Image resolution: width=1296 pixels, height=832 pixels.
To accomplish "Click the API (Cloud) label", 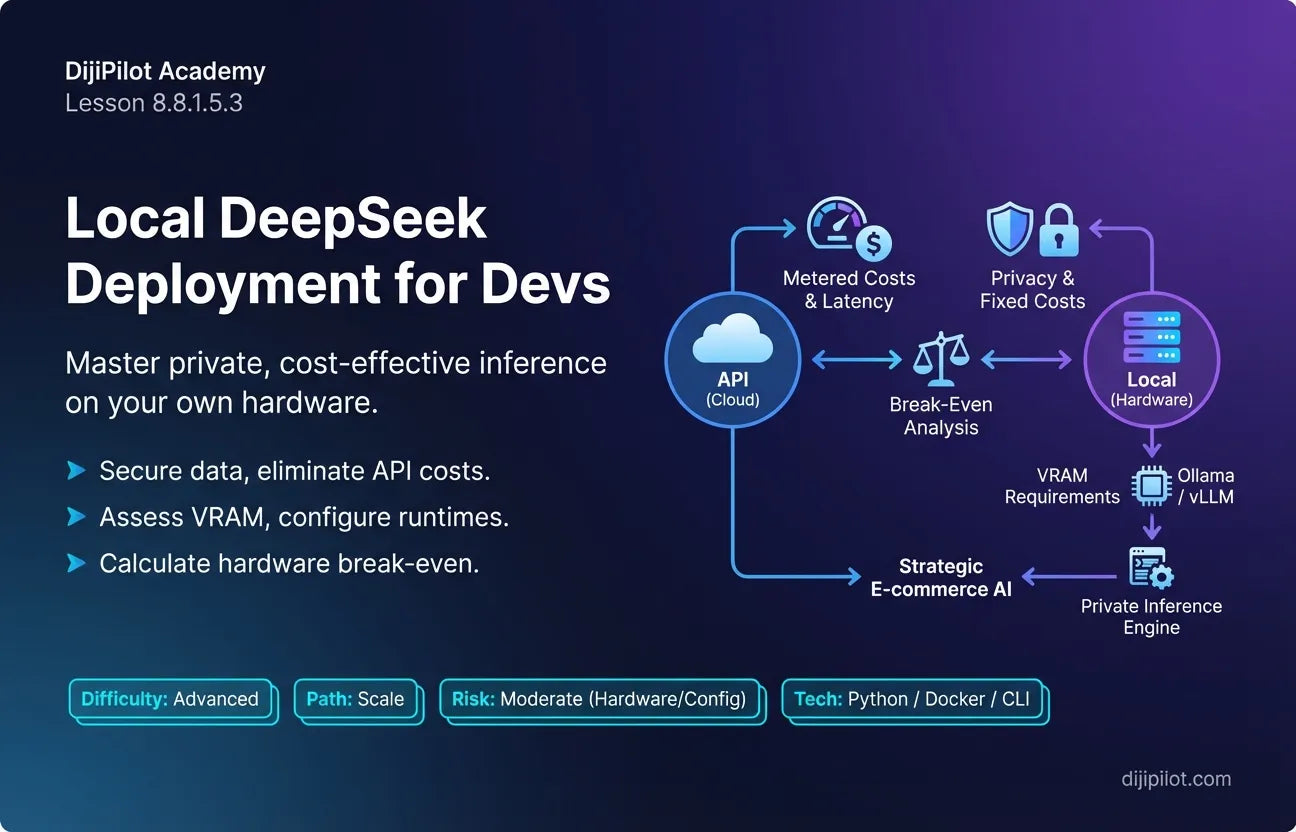I will 733,389.
